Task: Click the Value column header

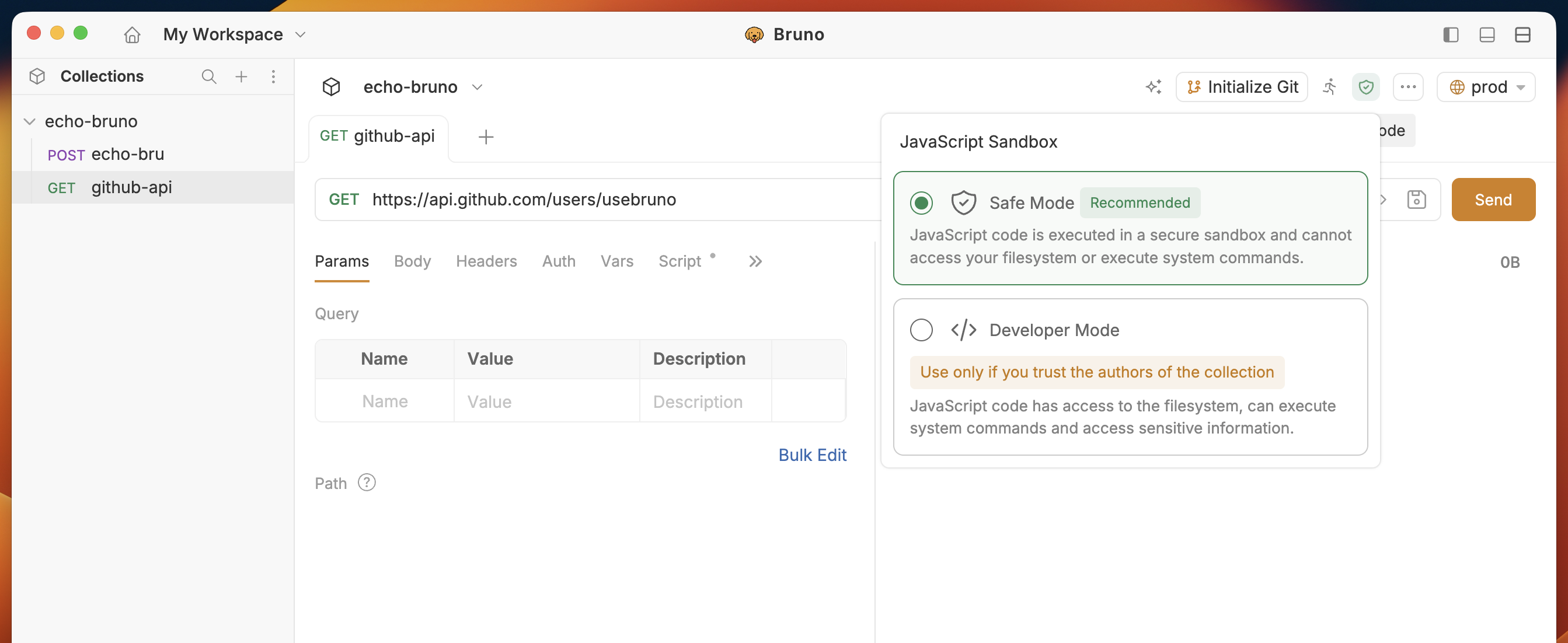Action: tap(490, 359)
